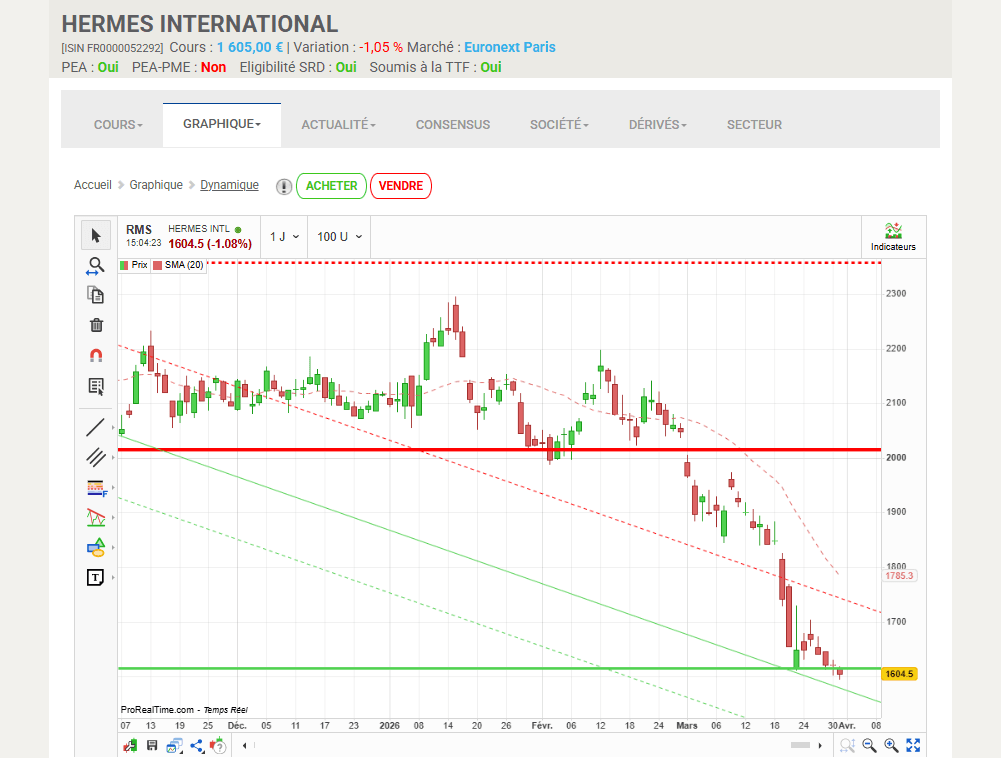Image resolution: width=1001 pixels, height=758 pixels.
Task: Activate the horizontal zoom magnifier tool
Action: [x=96, y=266]
